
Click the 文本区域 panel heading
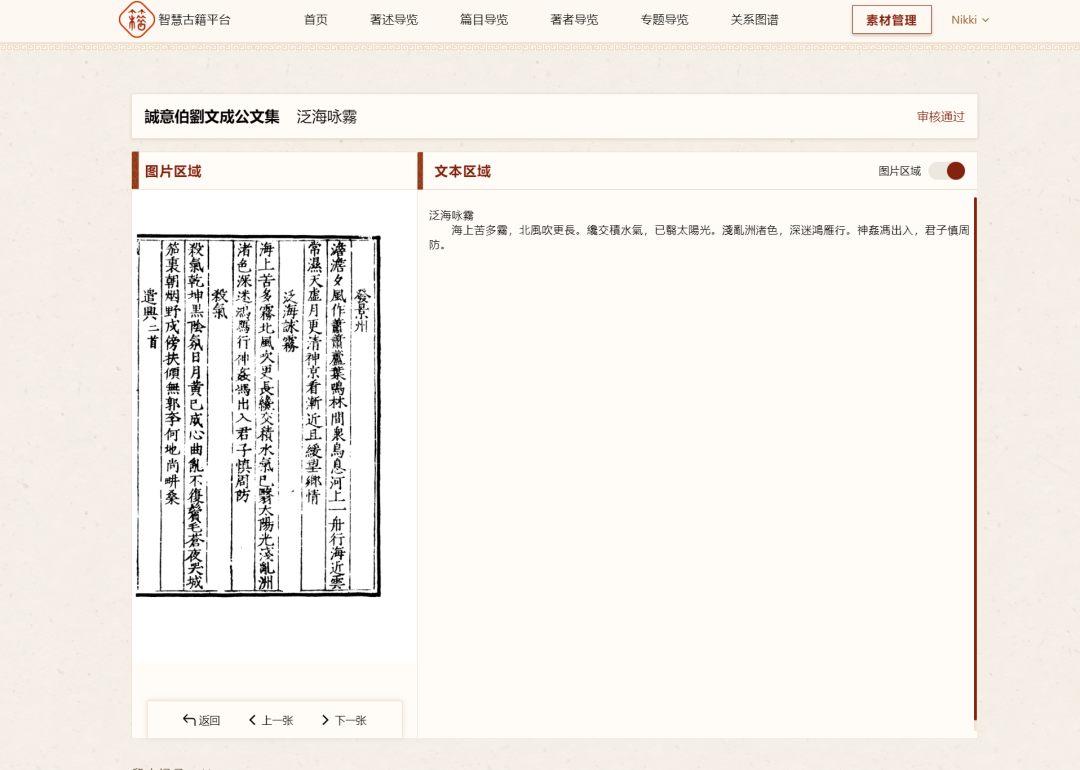point(463,171)
